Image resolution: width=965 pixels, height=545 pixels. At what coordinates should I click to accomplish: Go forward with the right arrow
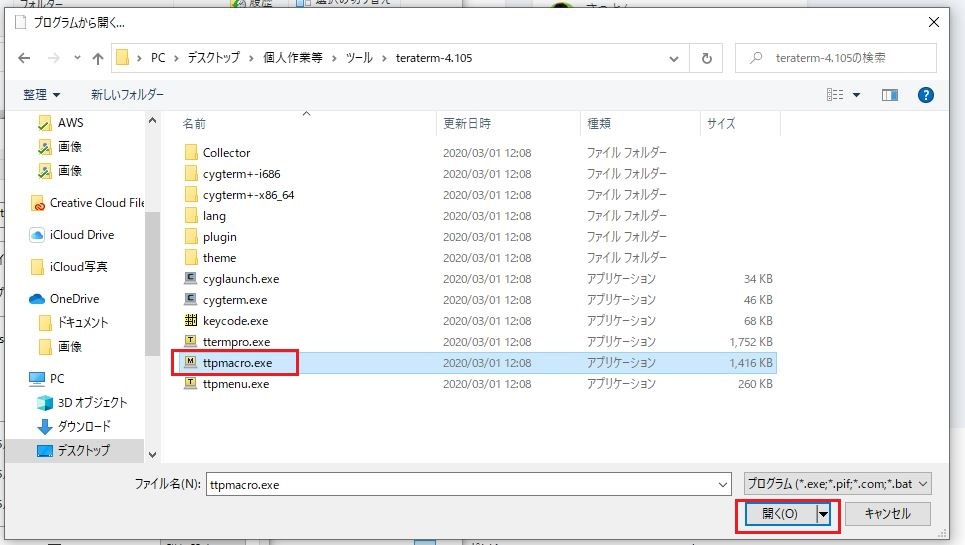[54, 58]
